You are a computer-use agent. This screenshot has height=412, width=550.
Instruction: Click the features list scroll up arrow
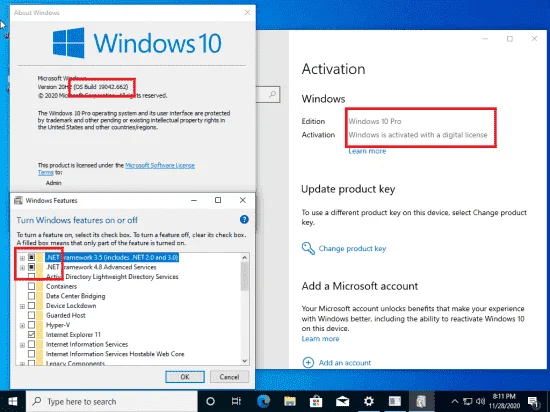click(x=244, y=257)
